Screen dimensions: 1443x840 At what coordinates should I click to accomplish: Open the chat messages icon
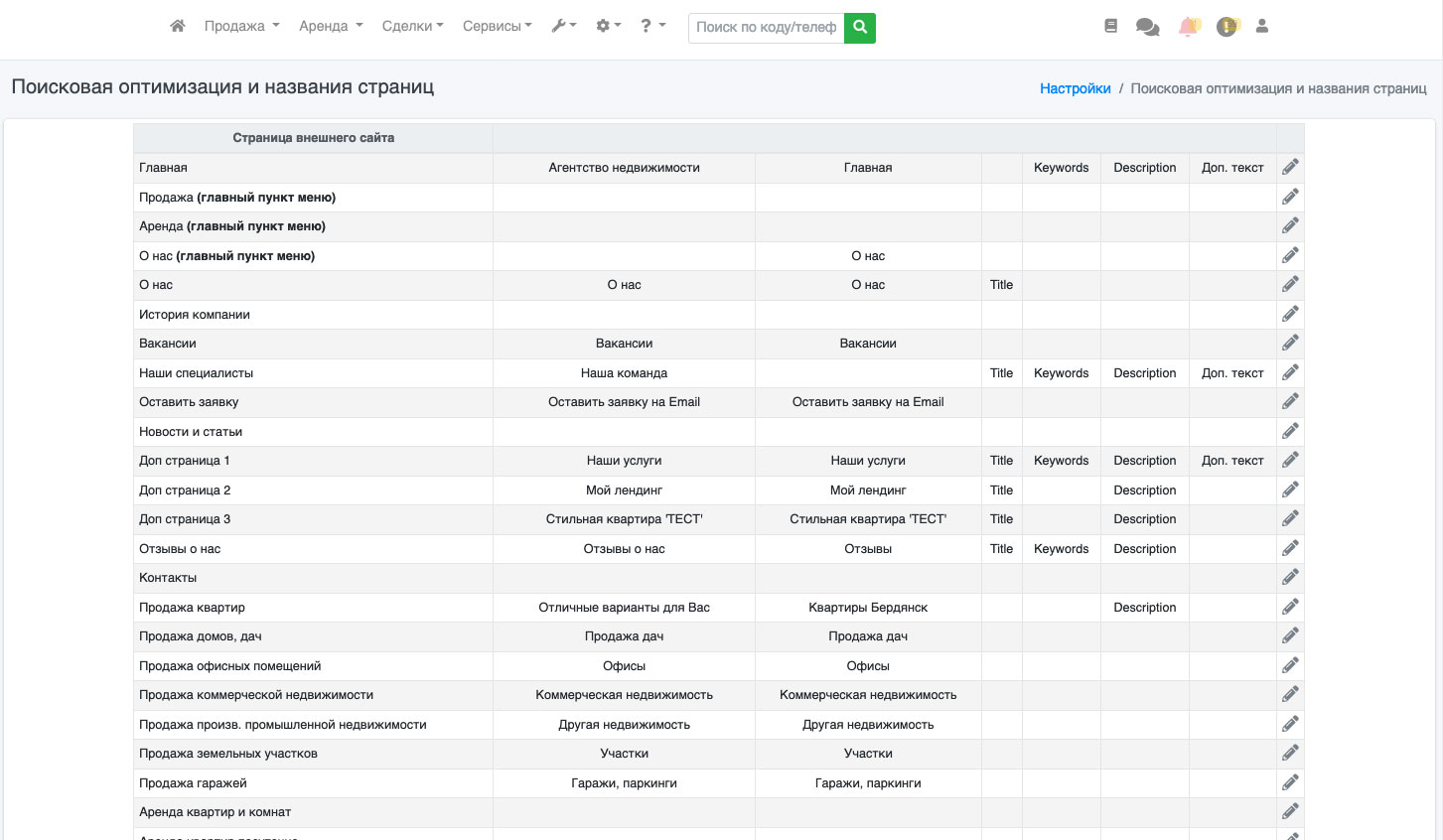pyautogui.click(x=1147, y=27)
